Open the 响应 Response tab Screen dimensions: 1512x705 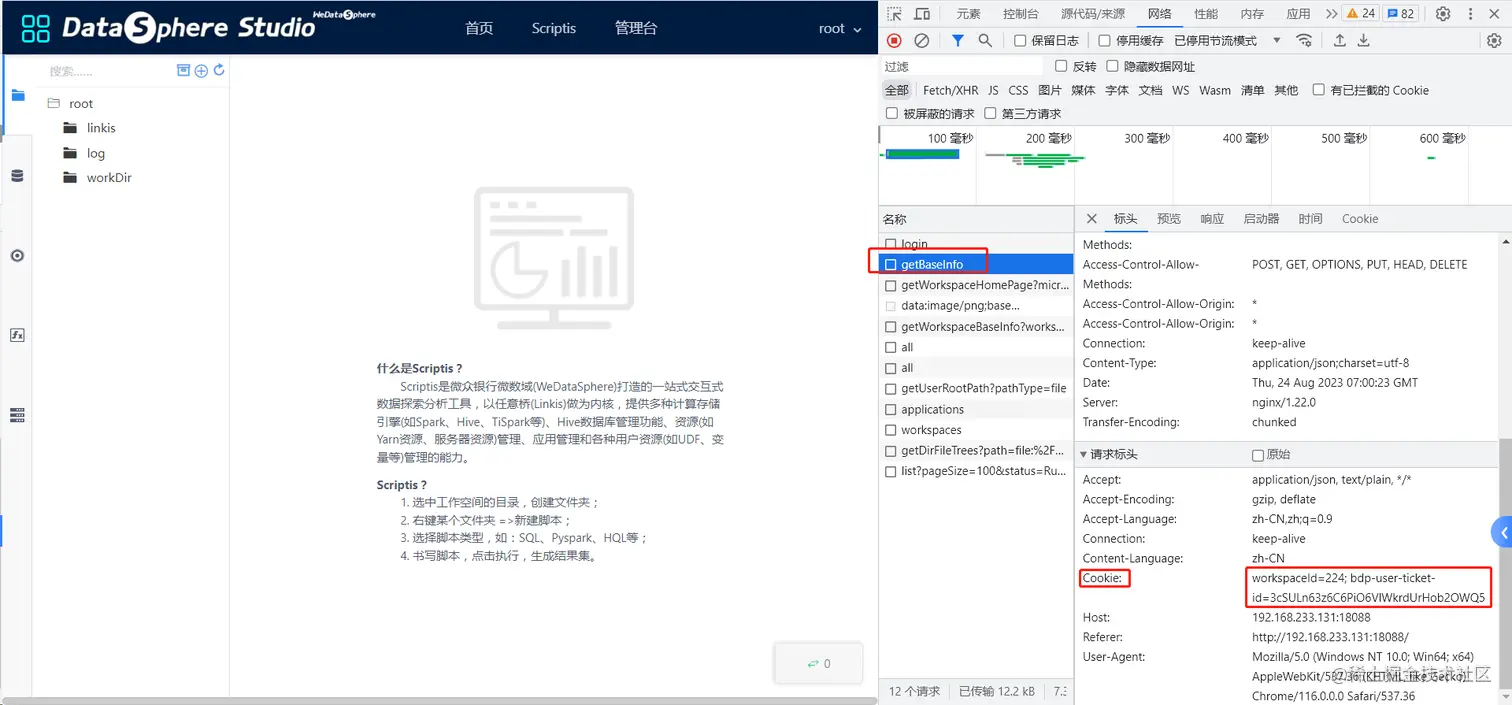point(1212,218)
